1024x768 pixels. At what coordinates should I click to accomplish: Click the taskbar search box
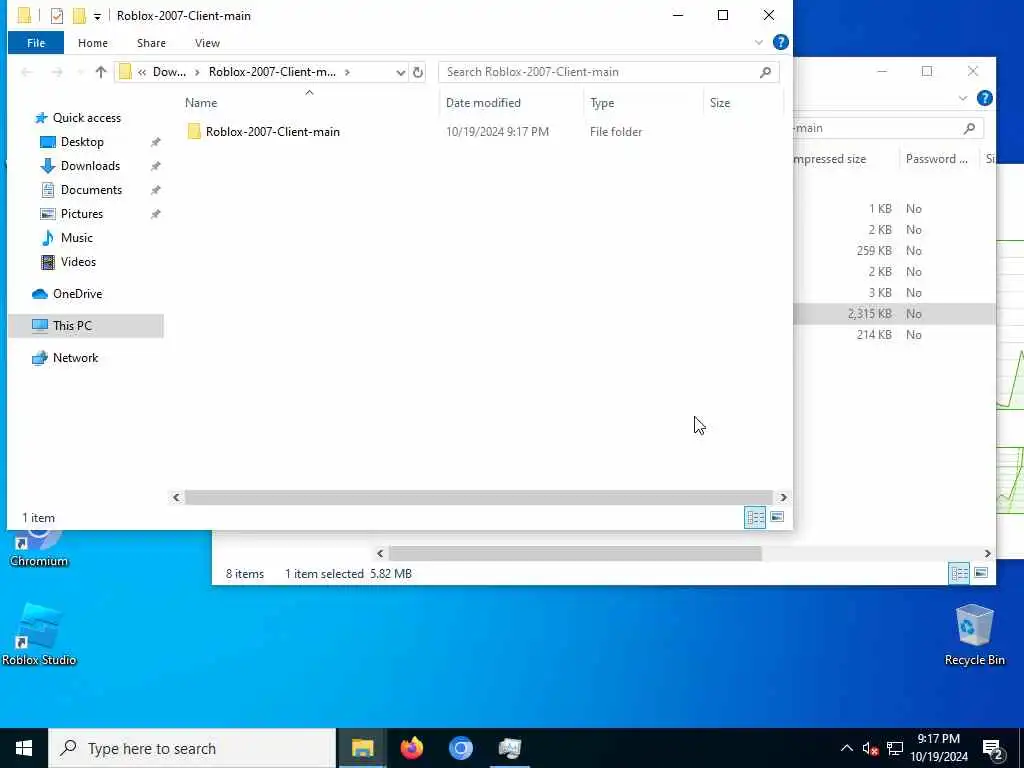pyautogui.click(x=192, y=748)
